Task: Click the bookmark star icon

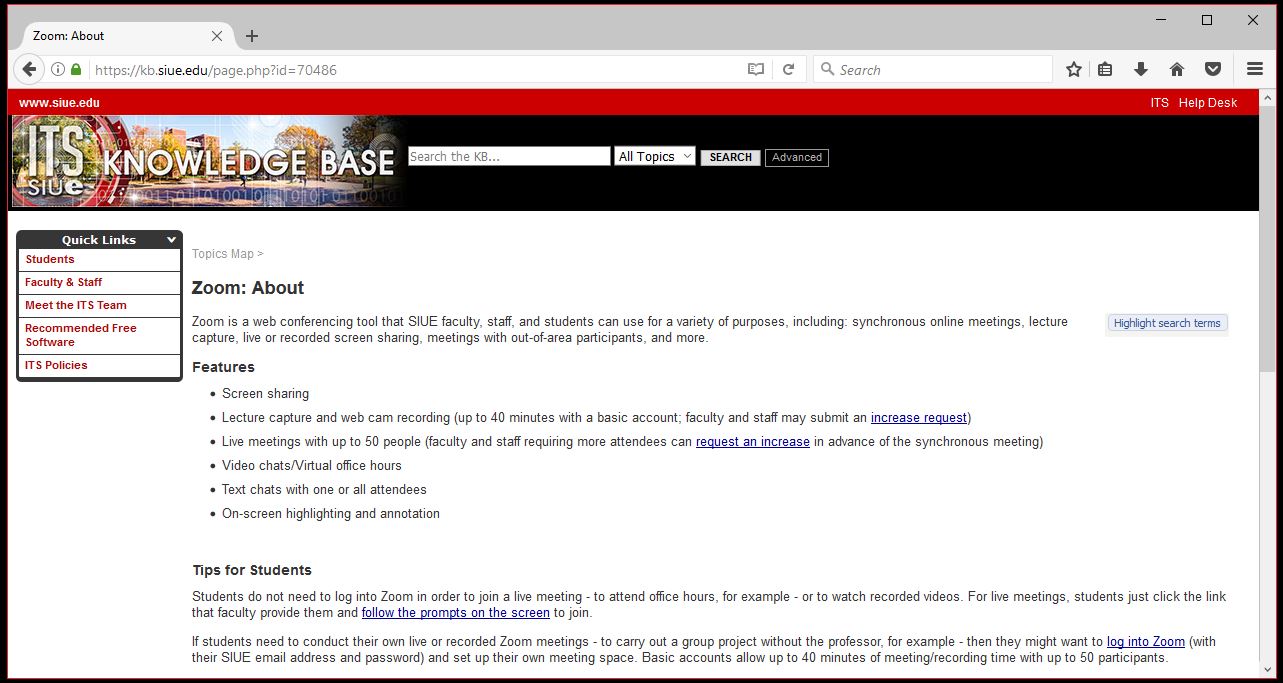Action: [1073, 69]
